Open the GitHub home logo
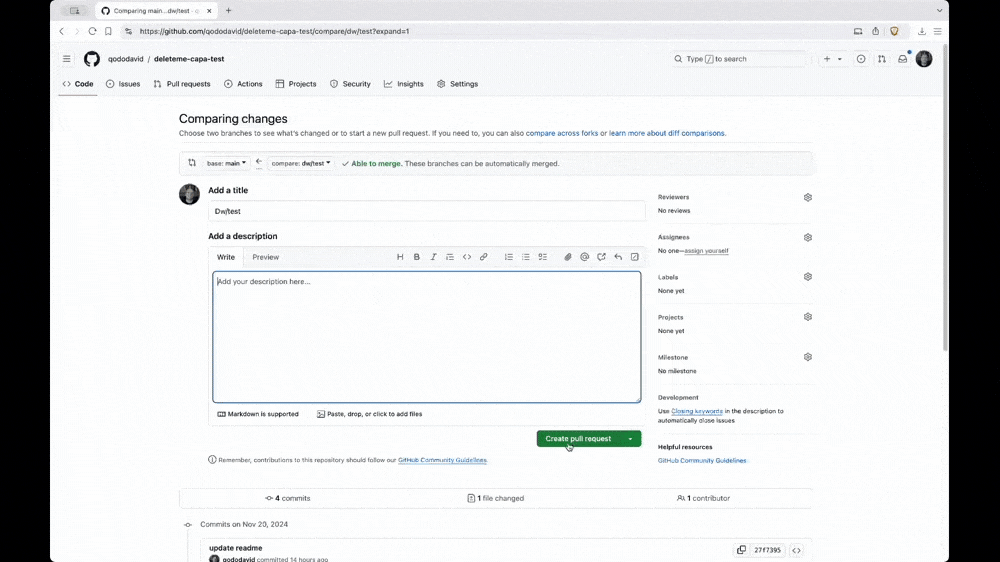This screenshot has width=1000, height=562. pyautogui.click(x=92, y=59)
